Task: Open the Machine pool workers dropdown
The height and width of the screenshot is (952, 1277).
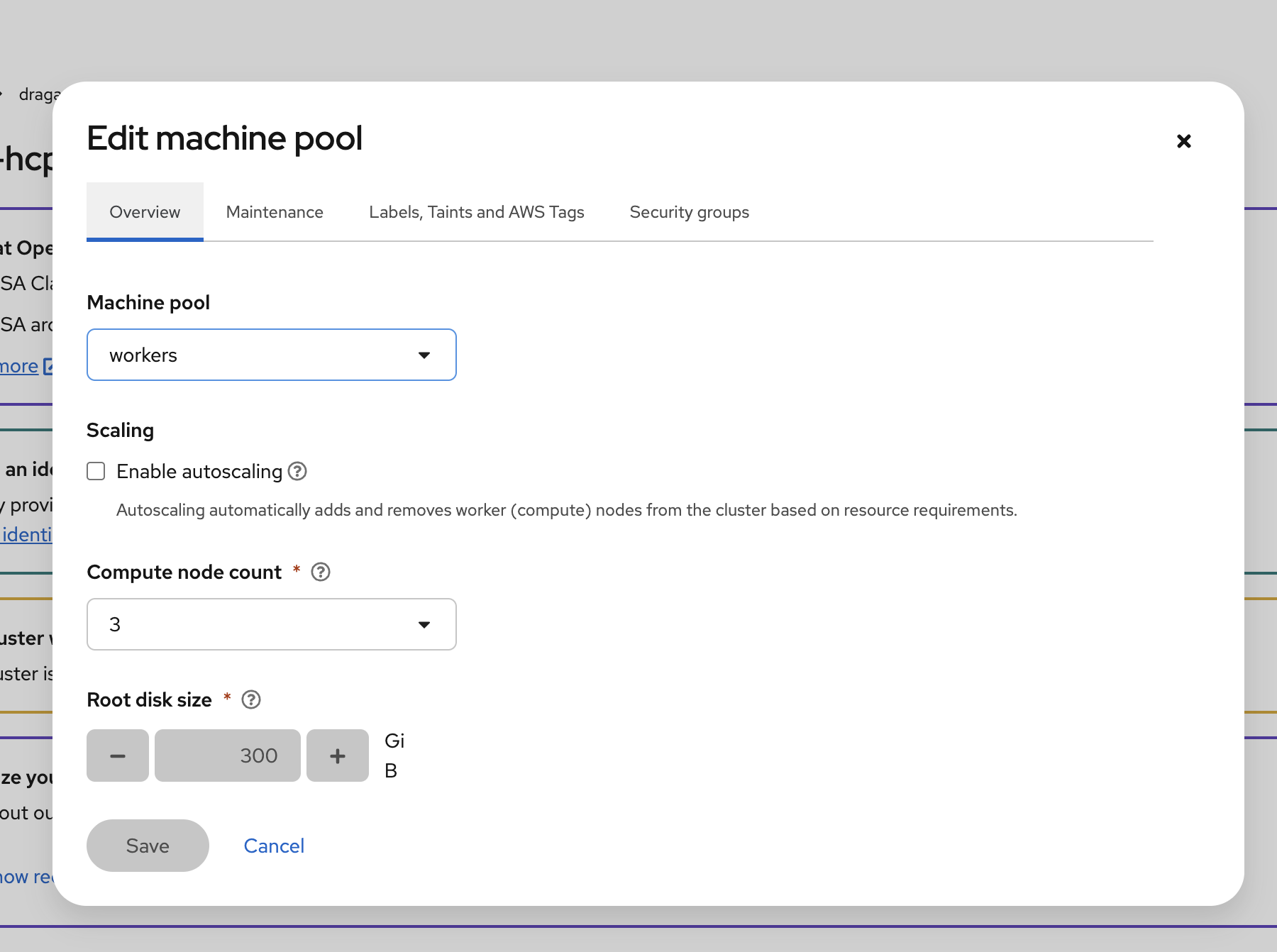Action: [271, 355]
